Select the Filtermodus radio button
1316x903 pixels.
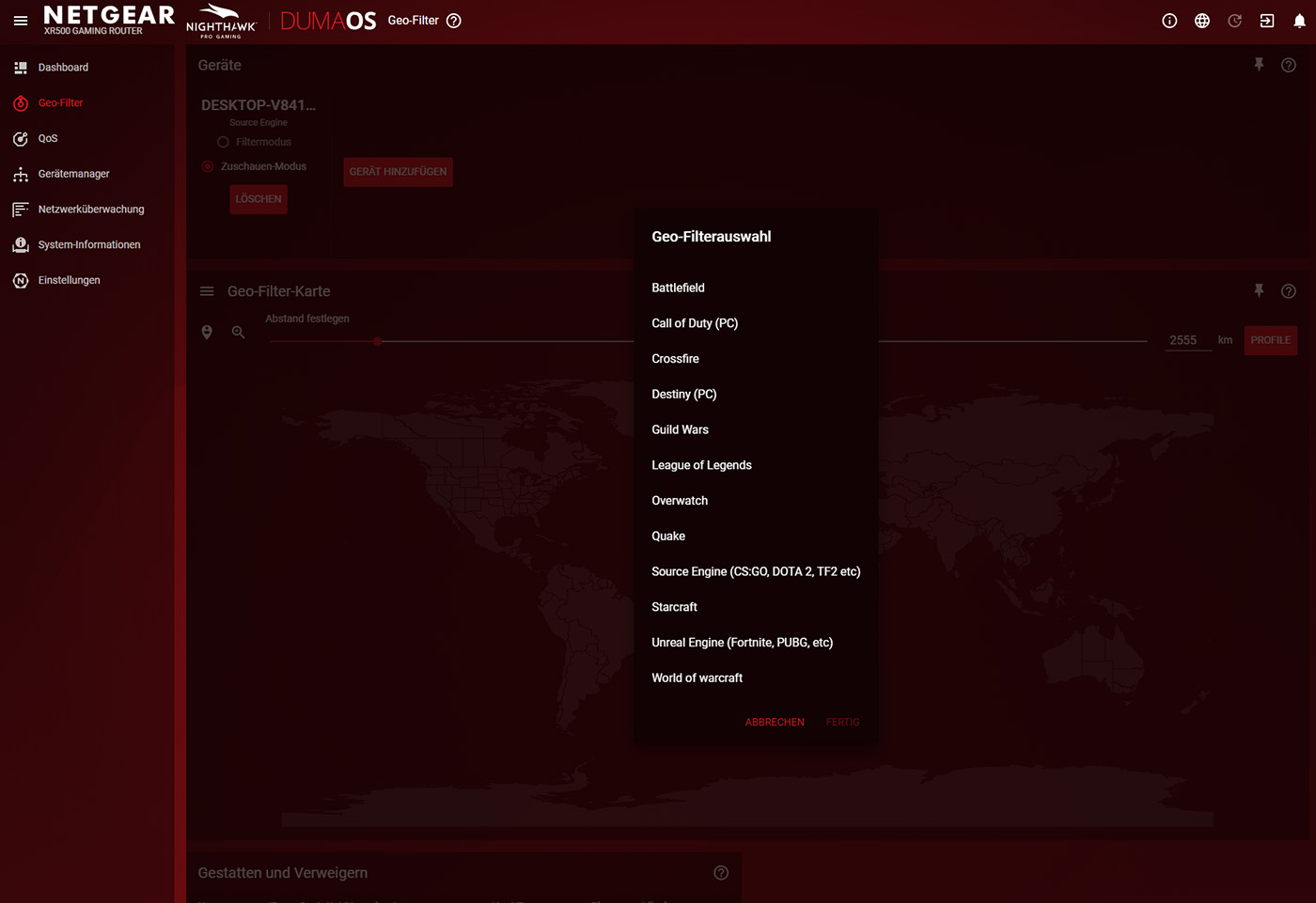point(223,142)
